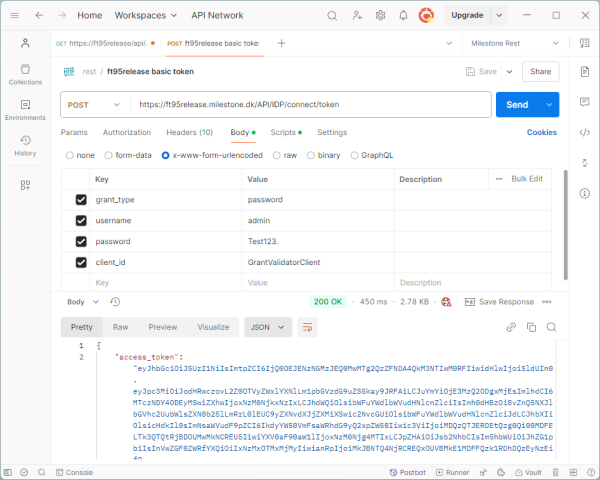
Task: Copy response using the link icon
Action: (511, 327)
